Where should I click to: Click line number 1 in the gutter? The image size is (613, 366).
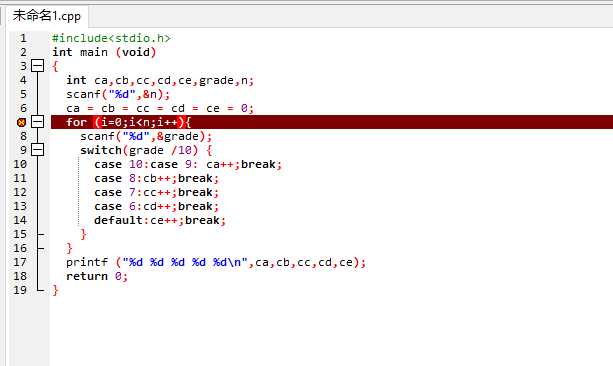pos(23,38)
